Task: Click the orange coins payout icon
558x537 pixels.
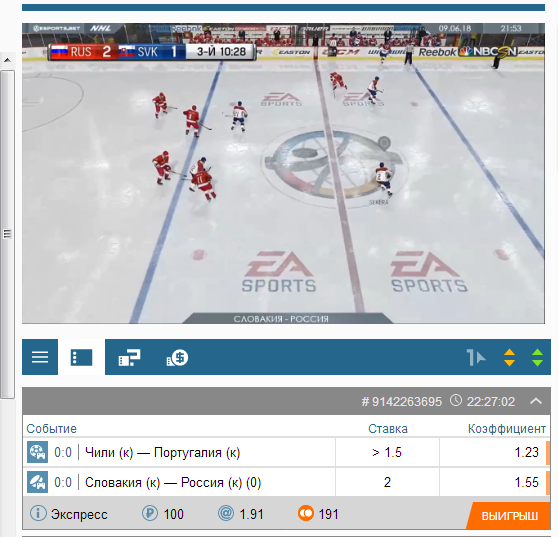Action: click(306, 514)
